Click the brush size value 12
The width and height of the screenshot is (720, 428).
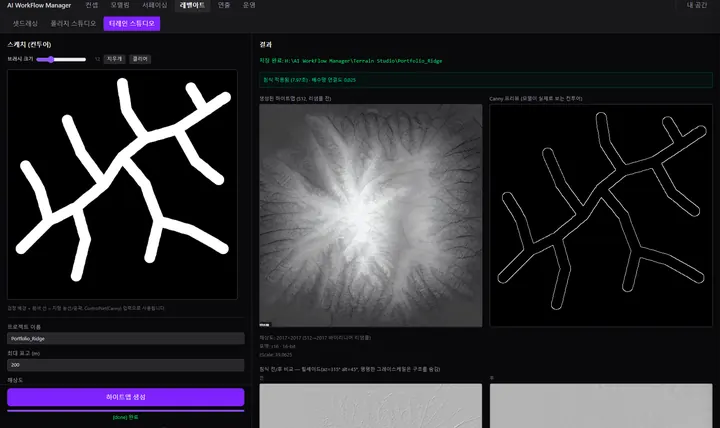[97, 59]
